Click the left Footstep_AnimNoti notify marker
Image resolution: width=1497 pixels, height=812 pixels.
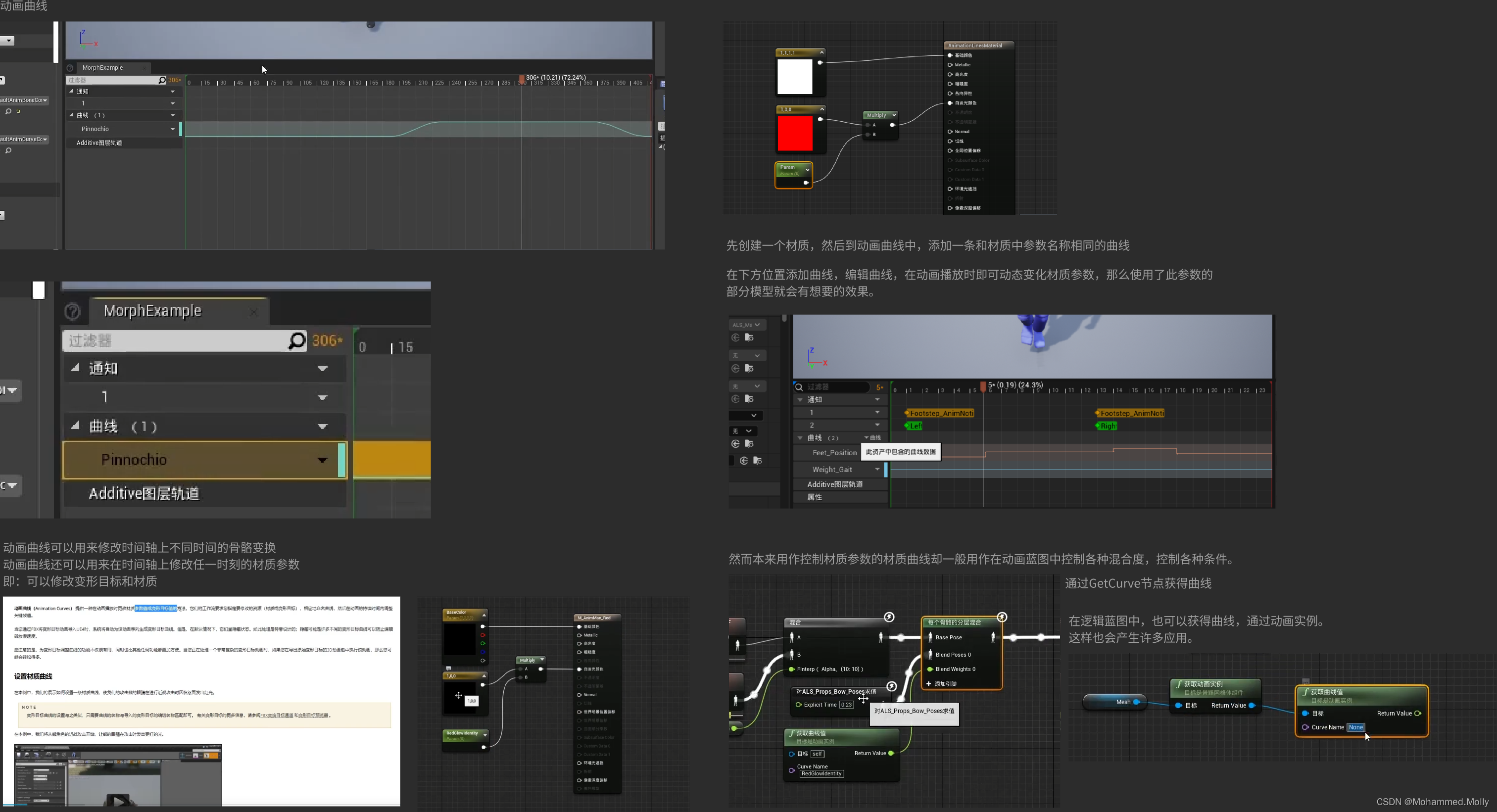click(x=940, y=413)
